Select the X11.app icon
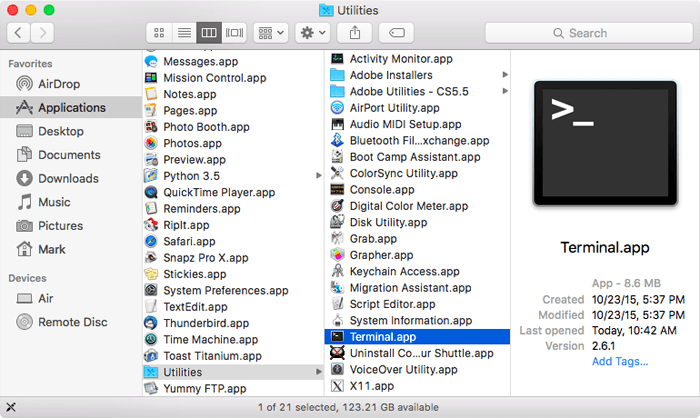Screen dimensions: 700x418 pyautogui.click(x=337, y=385)
